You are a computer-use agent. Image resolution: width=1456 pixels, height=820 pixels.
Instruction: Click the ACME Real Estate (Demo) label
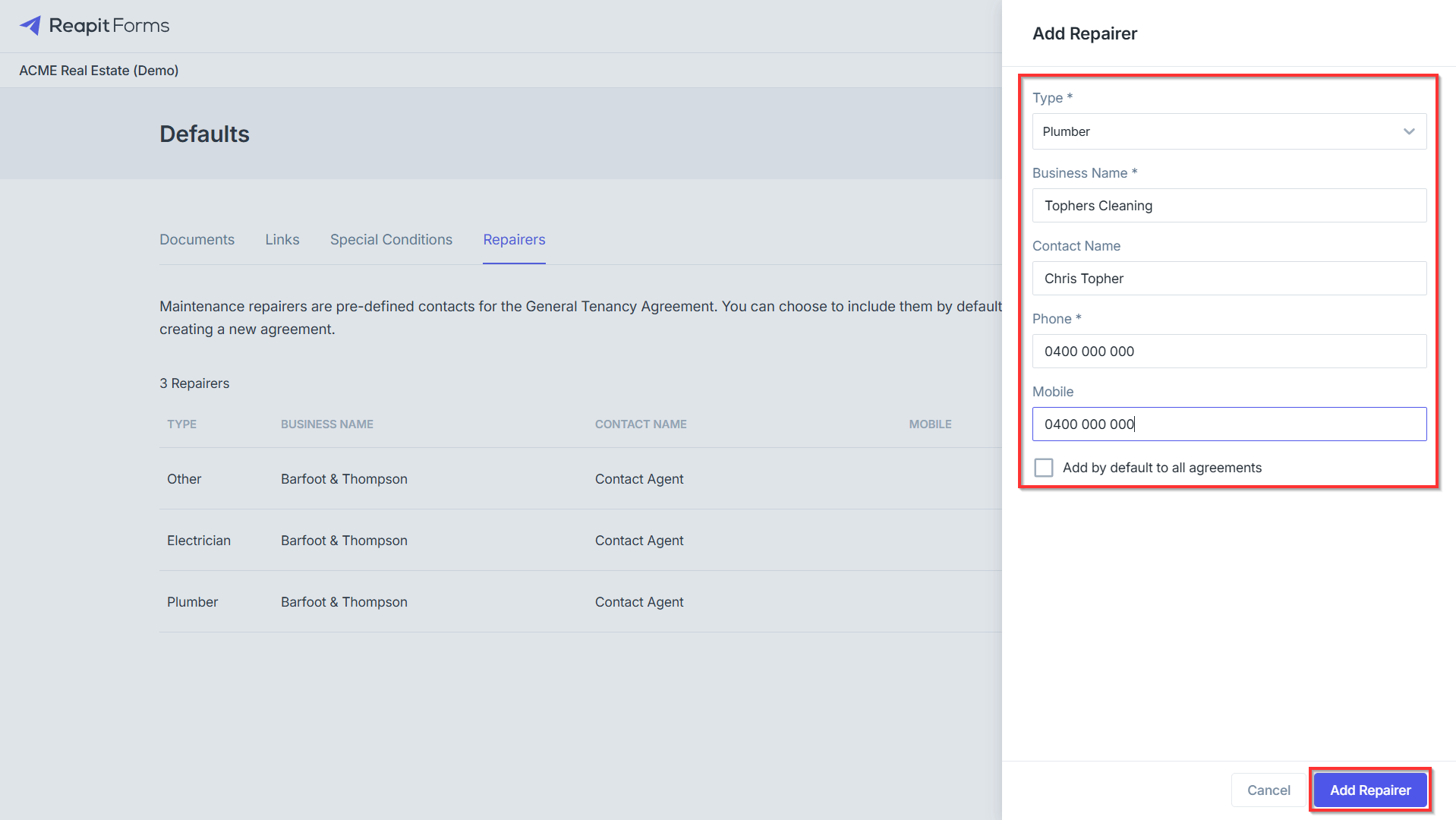(x=99, y=71)
